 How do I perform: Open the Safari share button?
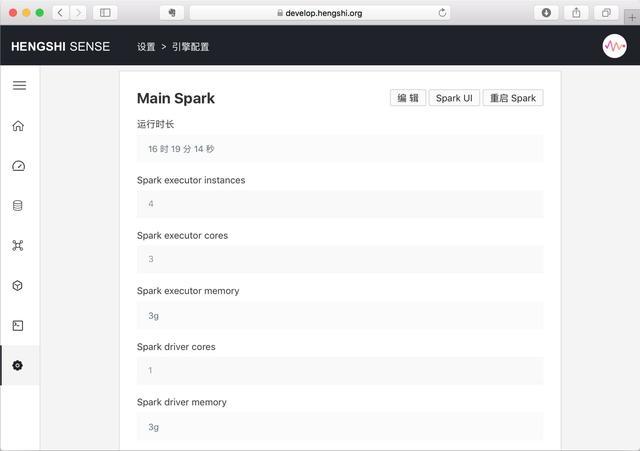(576, 13)
